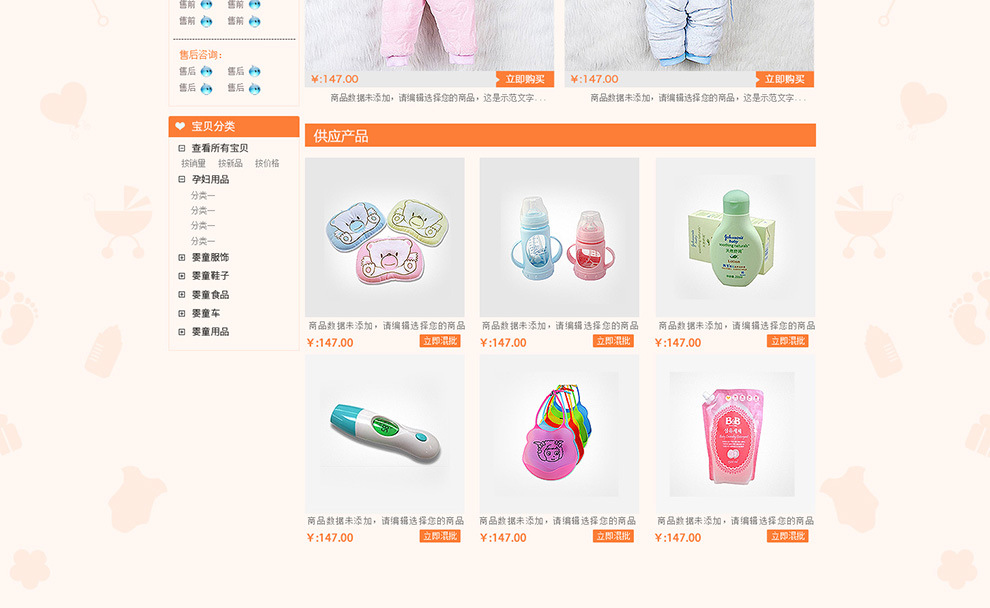This screenshot has height=608, width=990.
Task: Click the heart icon beside 宝贝分类
Action: click(180, 126)
